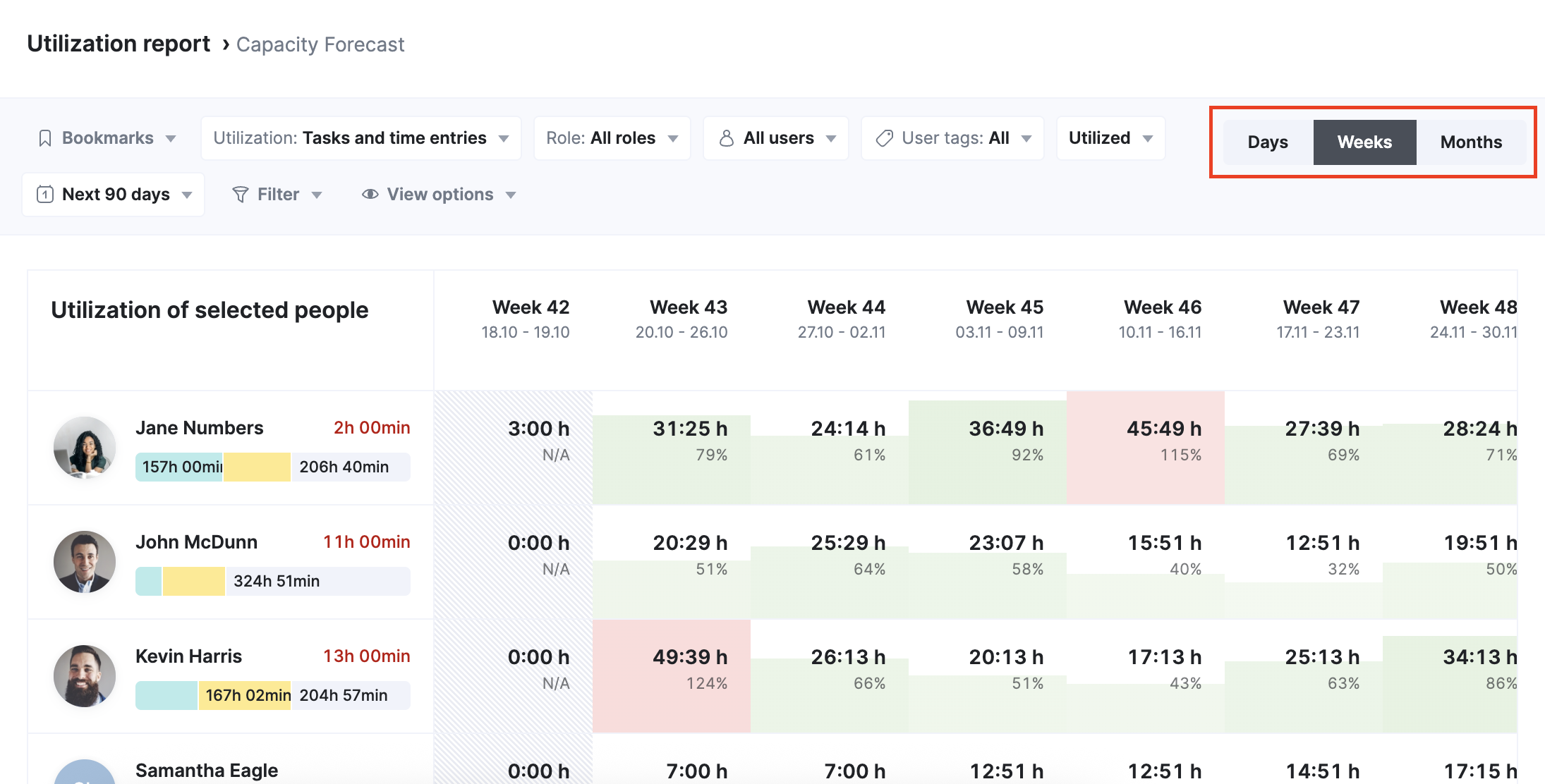Screen dimensions: 1545x784
Task: Click Kevin Harris' 20:13 h cell
Action: pos(988,676)
